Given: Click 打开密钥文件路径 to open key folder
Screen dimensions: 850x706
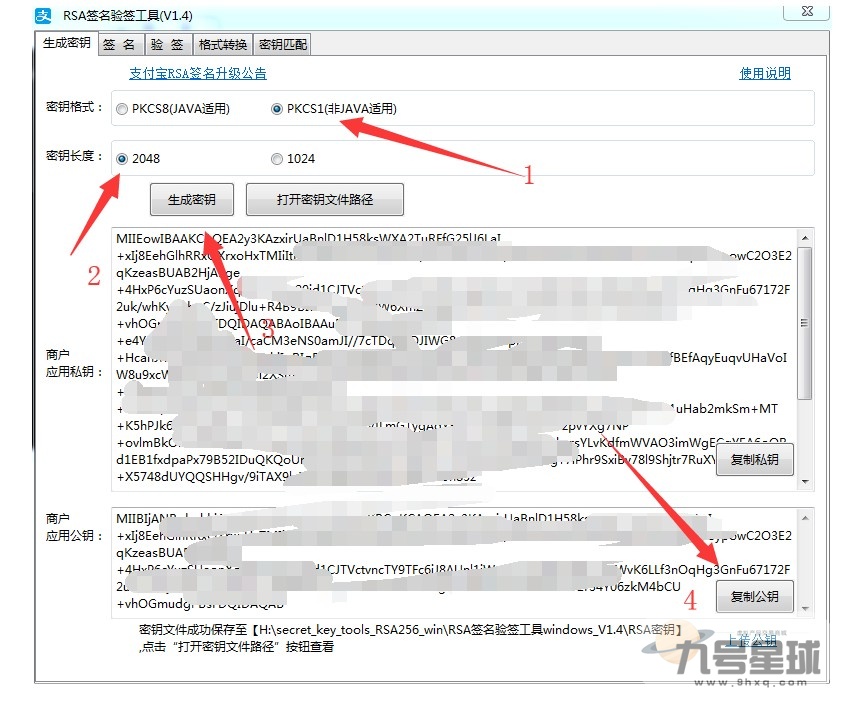Looking at the screenshot, I should [323, 199].
